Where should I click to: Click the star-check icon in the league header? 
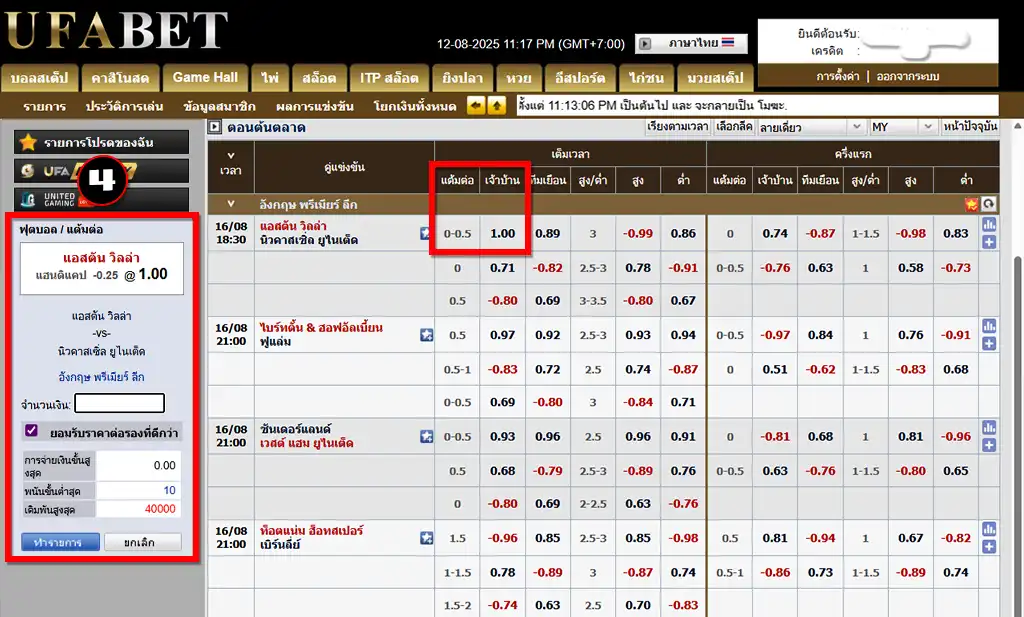[972, 204]
